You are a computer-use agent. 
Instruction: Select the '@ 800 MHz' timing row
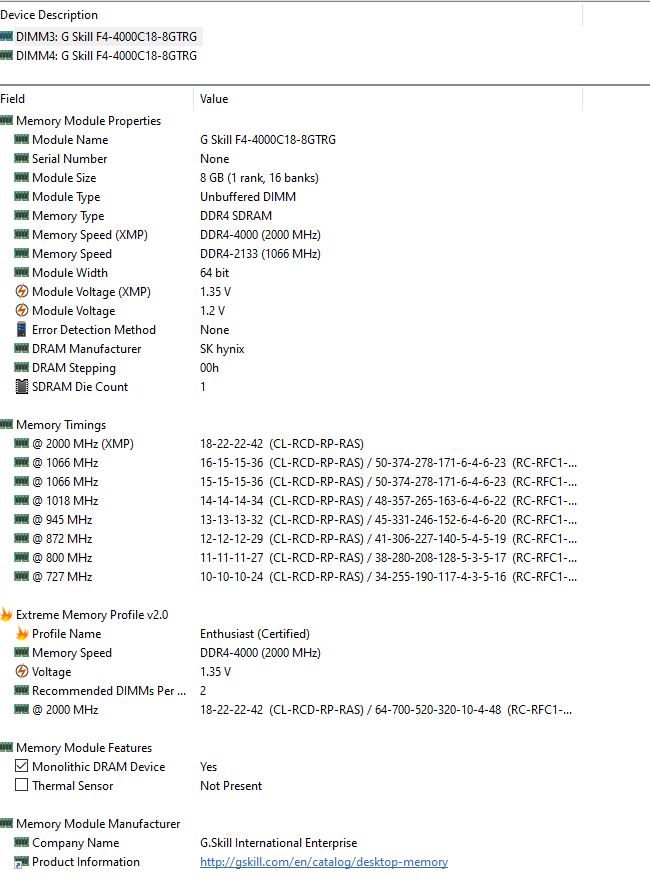coord(291,558)
